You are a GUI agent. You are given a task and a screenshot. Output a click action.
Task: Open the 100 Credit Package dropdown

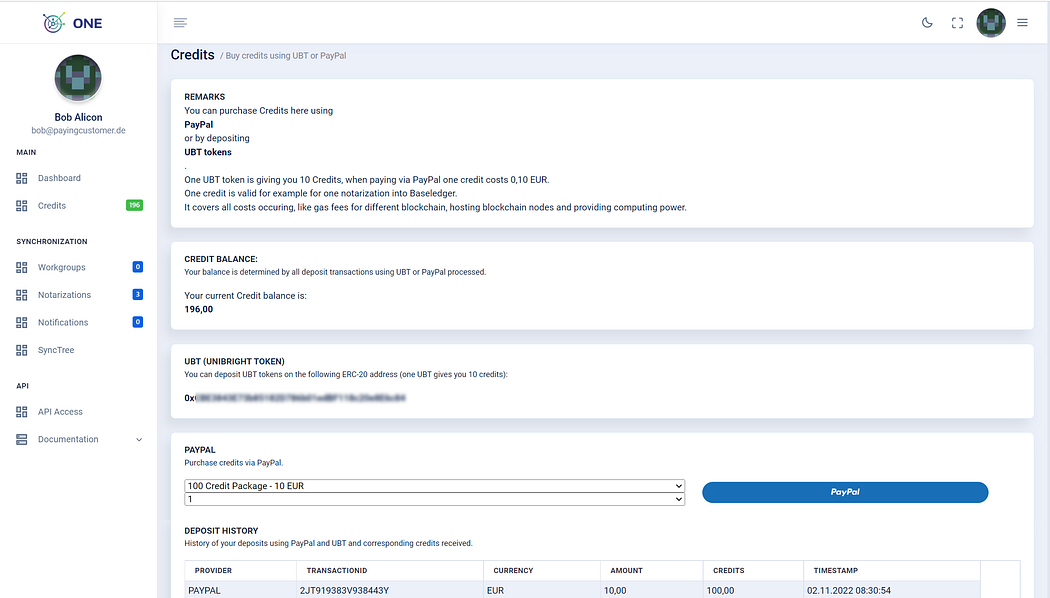tap(434, 485)
